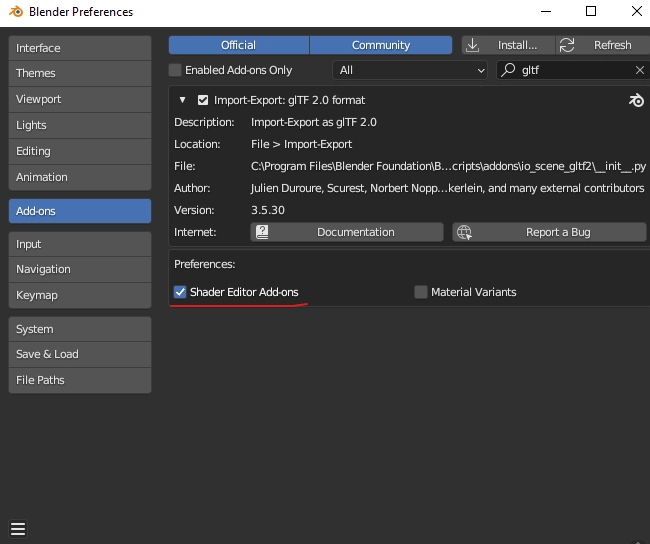Select the File Paths section

pyautogui.click(x=80, y=380)
